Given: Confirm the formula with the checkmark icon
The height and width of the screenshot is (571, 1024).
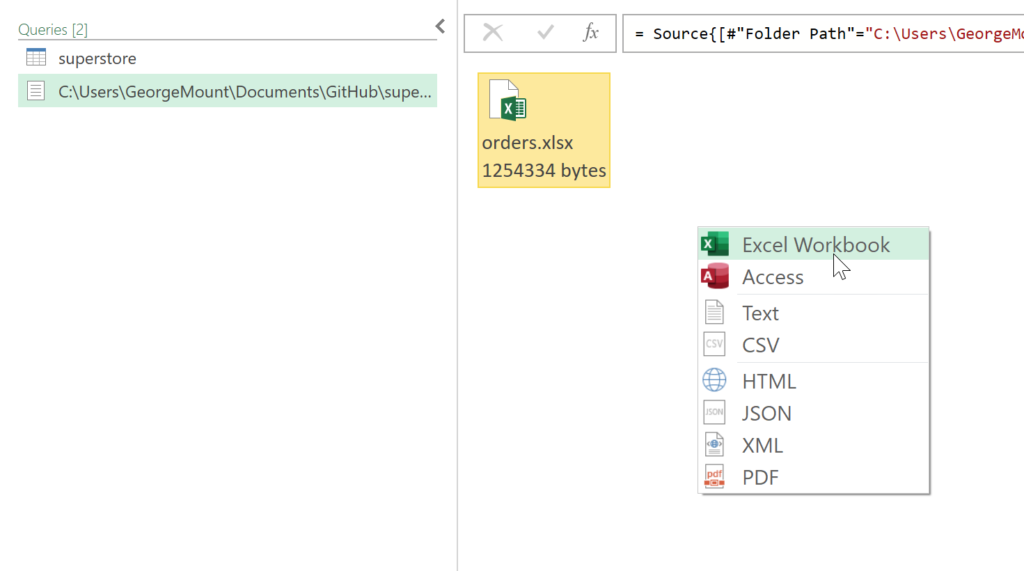Looking at the screenshot, I should point(545,33).
